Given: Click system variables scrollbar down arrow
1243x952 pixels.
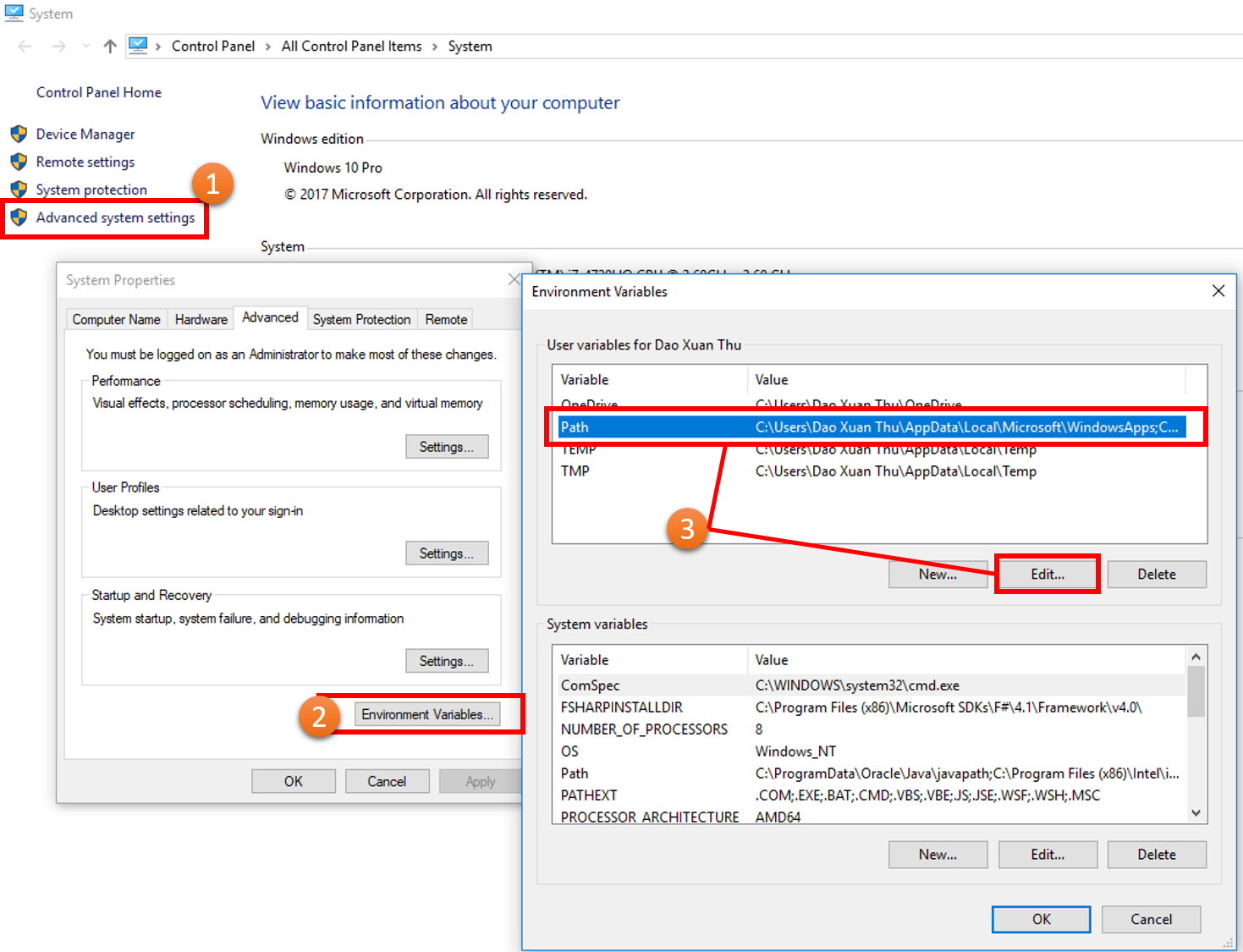Looking at the screenshot, I should (1196, 813).
